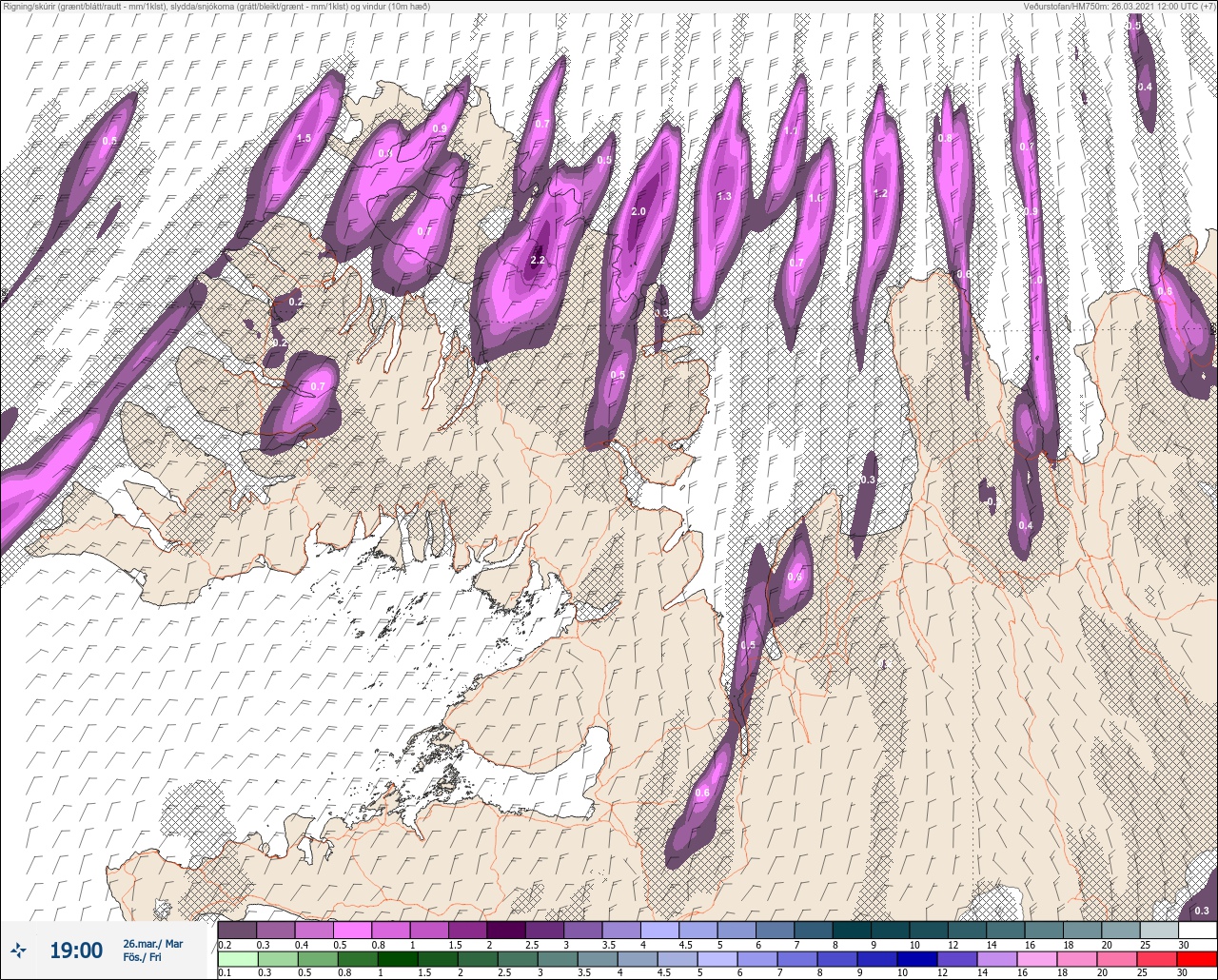Click the 1.5 precipitation label in northwest band

tap(304, 138)
